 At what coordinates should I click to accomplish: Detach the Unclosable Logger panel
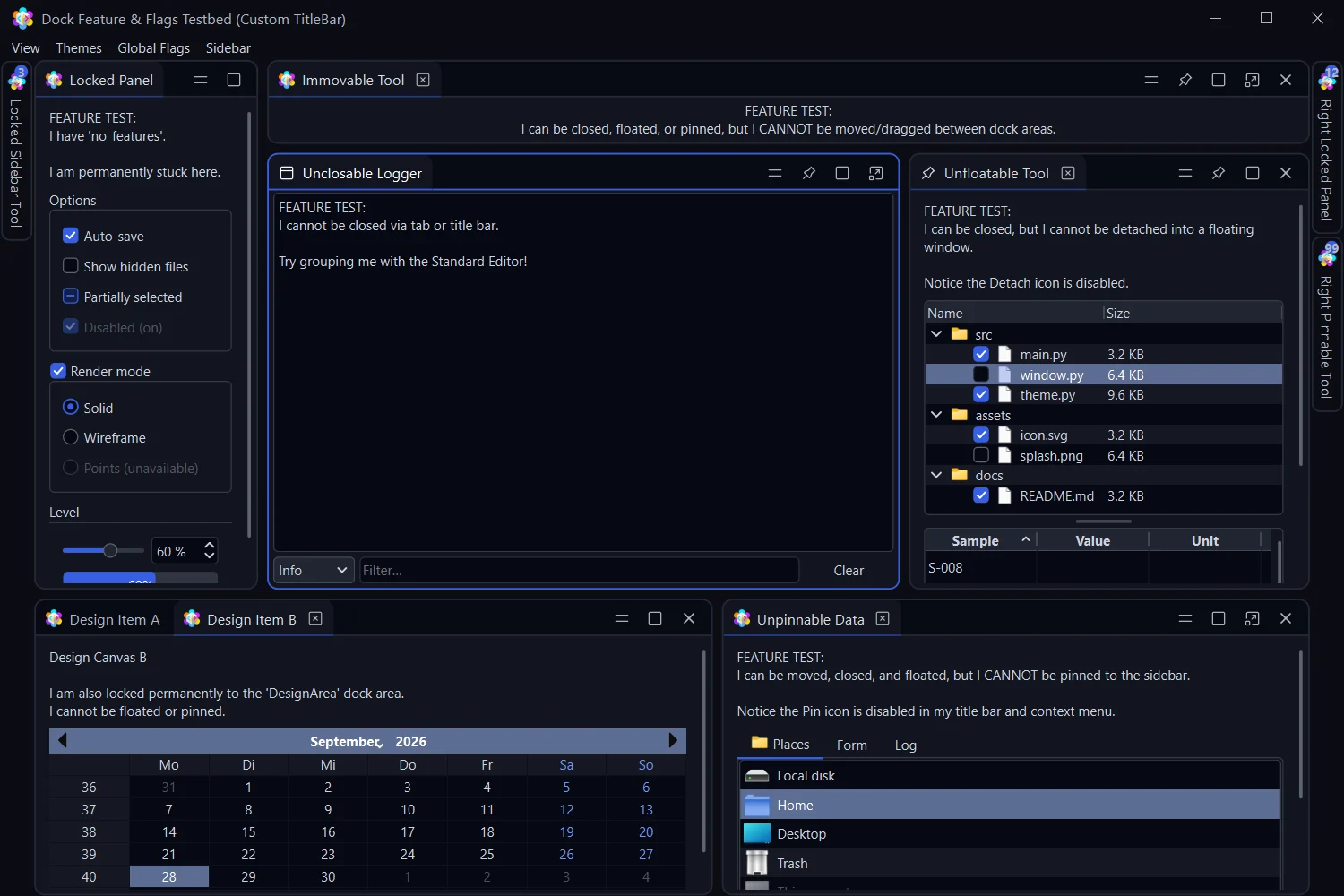[x=875, y=173]
